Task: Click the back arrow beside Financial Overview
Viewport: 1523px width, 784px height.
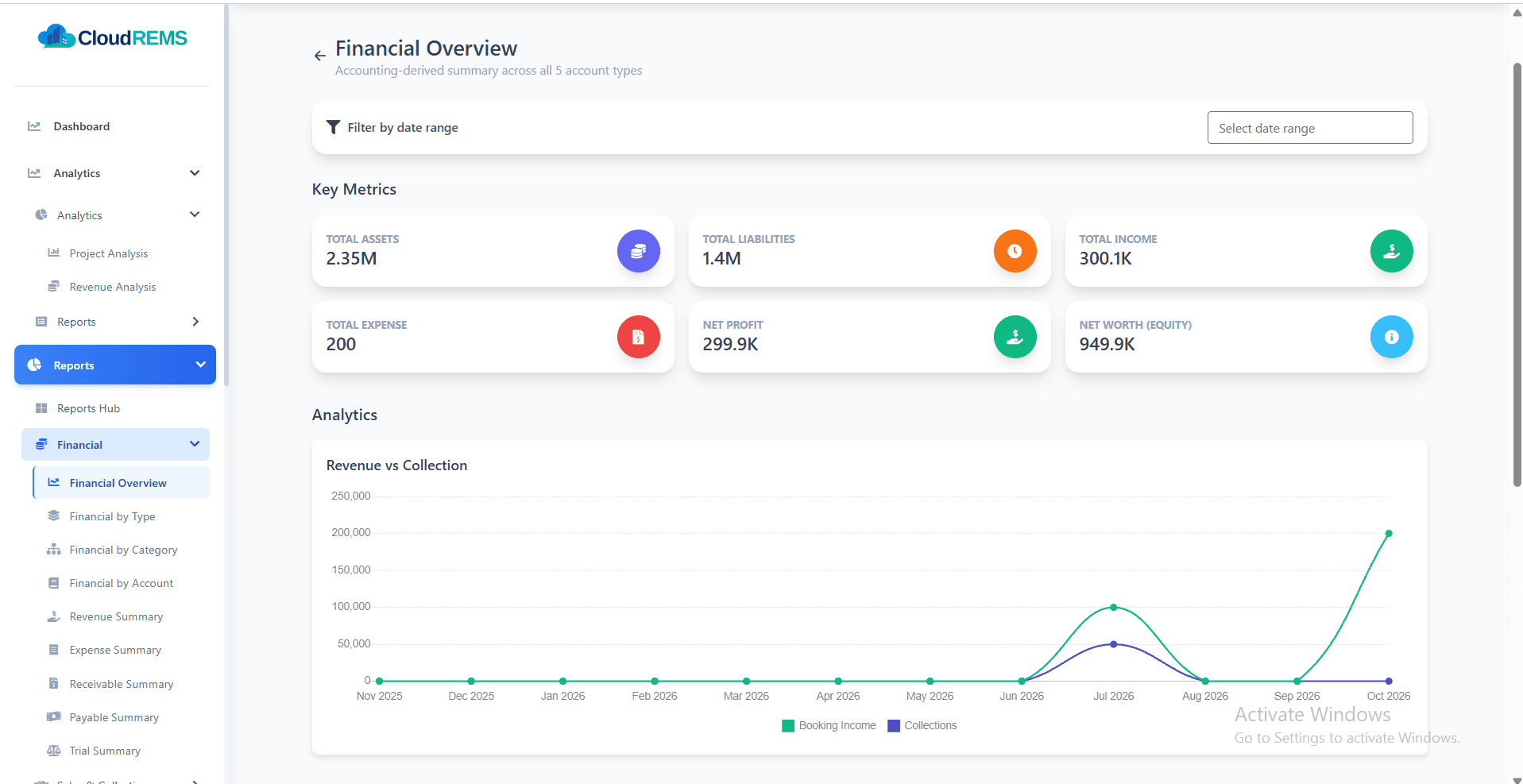Action: (319, 56)
